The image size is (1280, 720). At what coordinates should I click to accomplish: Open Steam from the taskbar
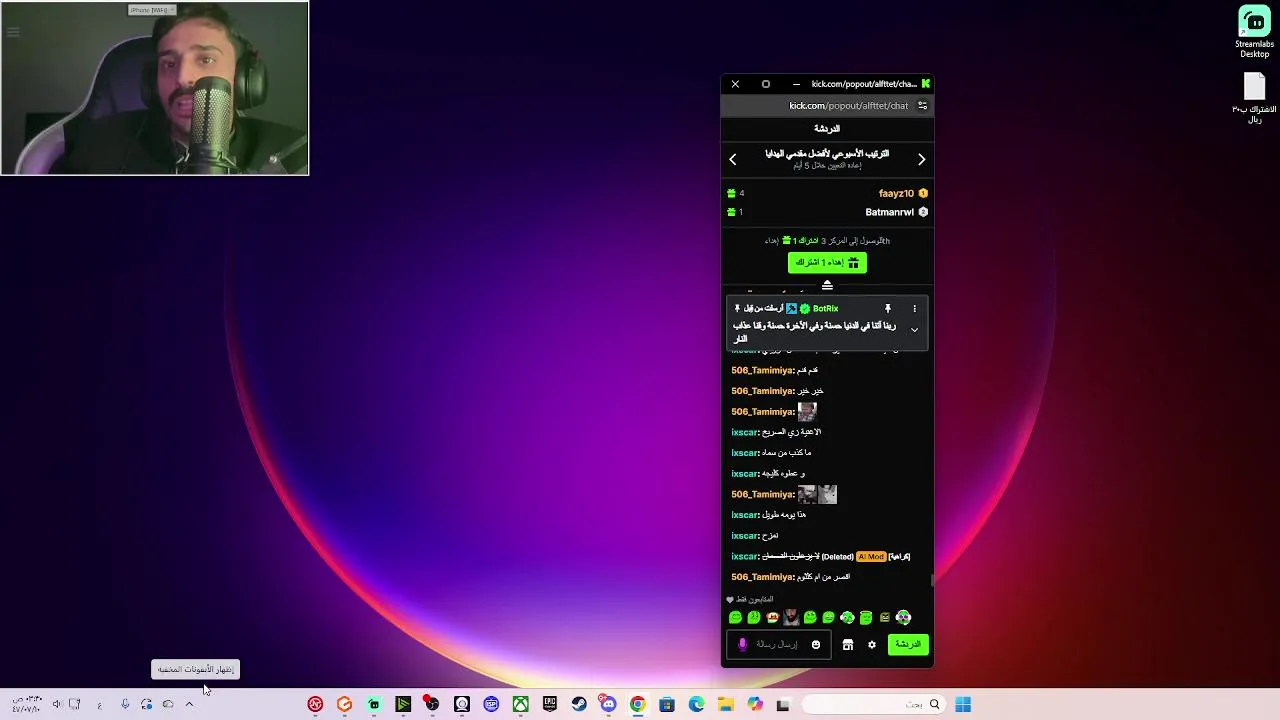[x=579, y=704]
